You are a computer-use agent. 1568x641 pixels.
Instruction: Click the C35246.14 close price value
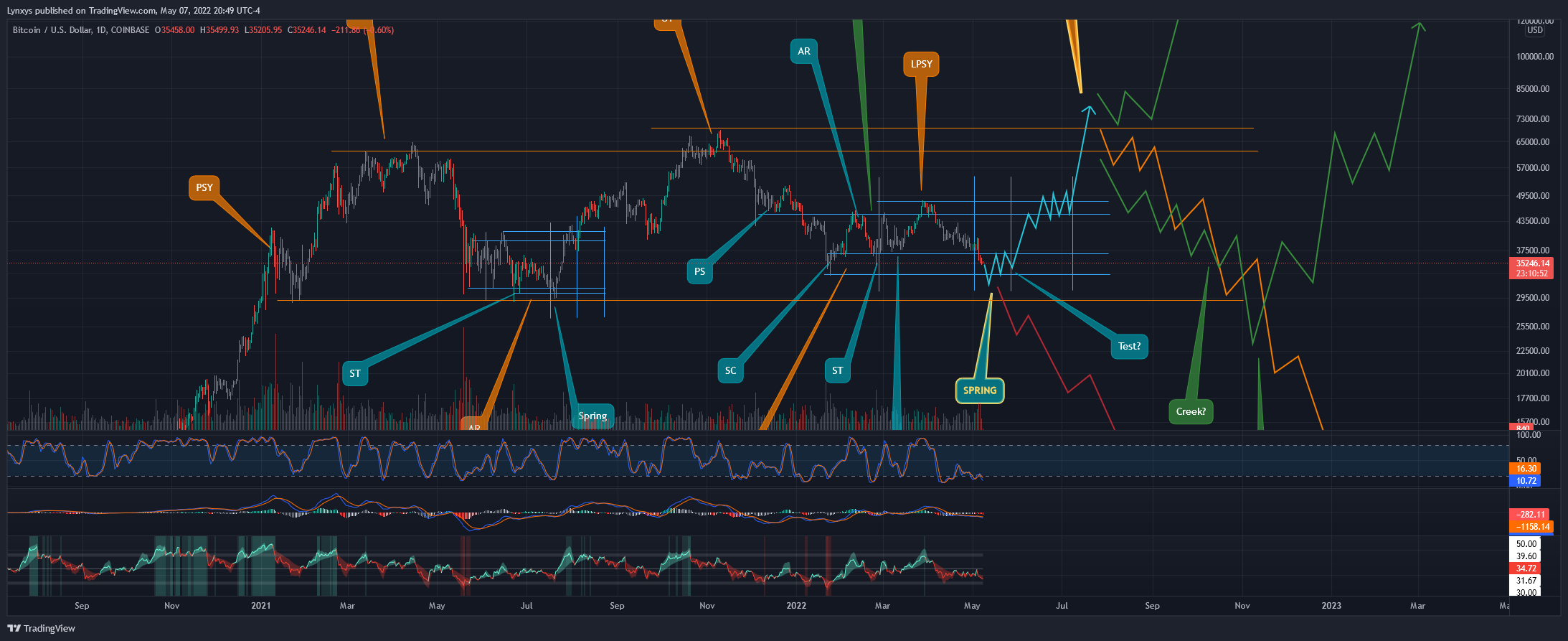coord(307,30)
